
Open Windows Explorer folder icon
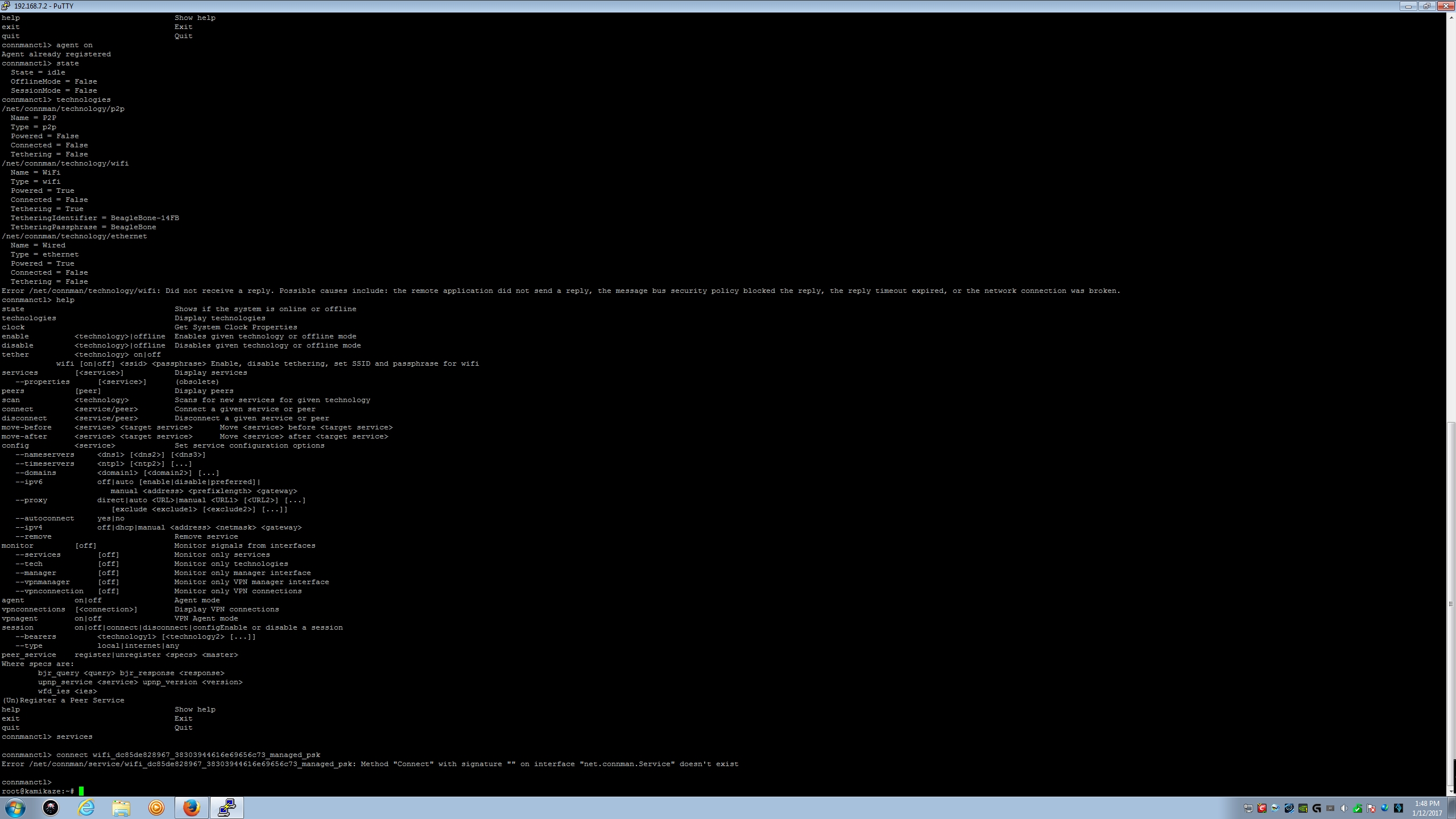click(121, 808)
